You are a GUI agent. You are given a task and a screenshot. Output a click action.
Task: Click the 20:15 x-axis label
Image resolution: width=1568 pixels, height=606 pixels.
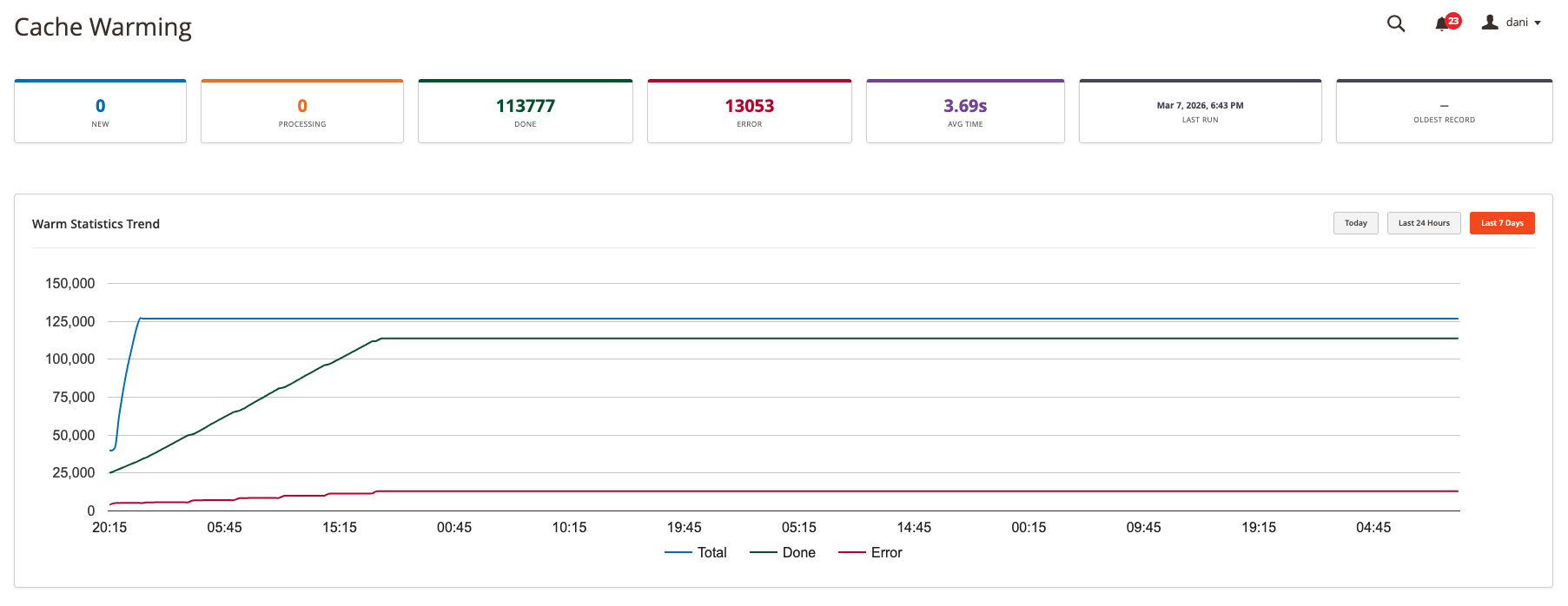tap(109, 527)
